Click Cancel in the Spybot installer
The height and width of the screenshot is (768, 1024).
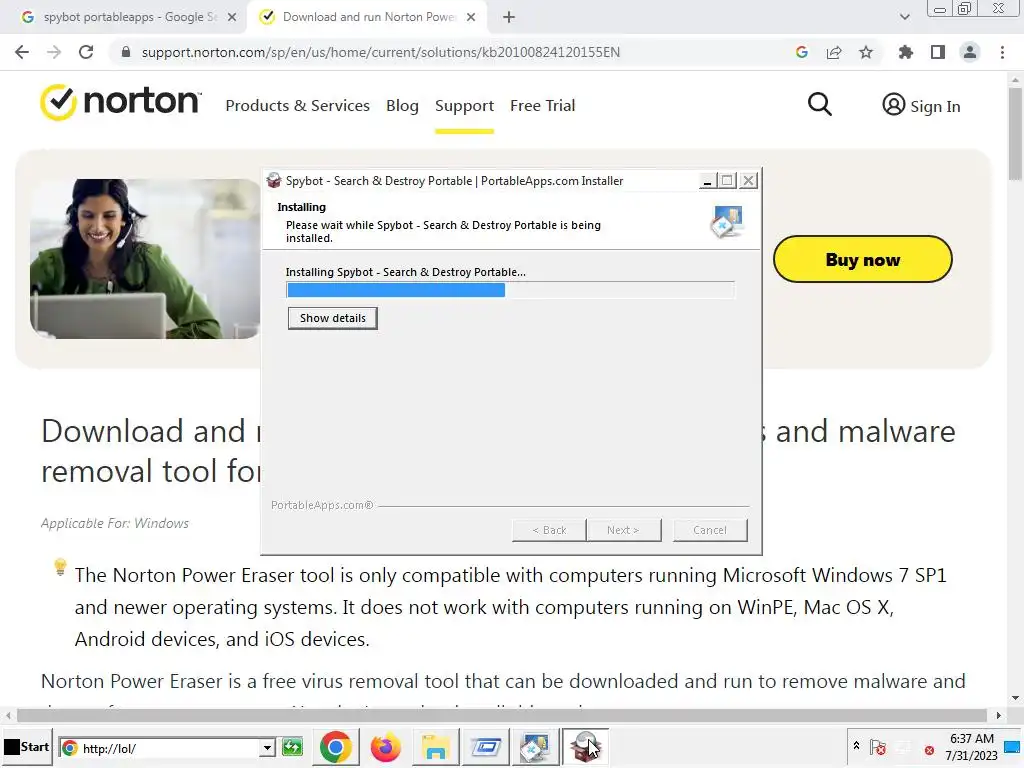[710, 530]
